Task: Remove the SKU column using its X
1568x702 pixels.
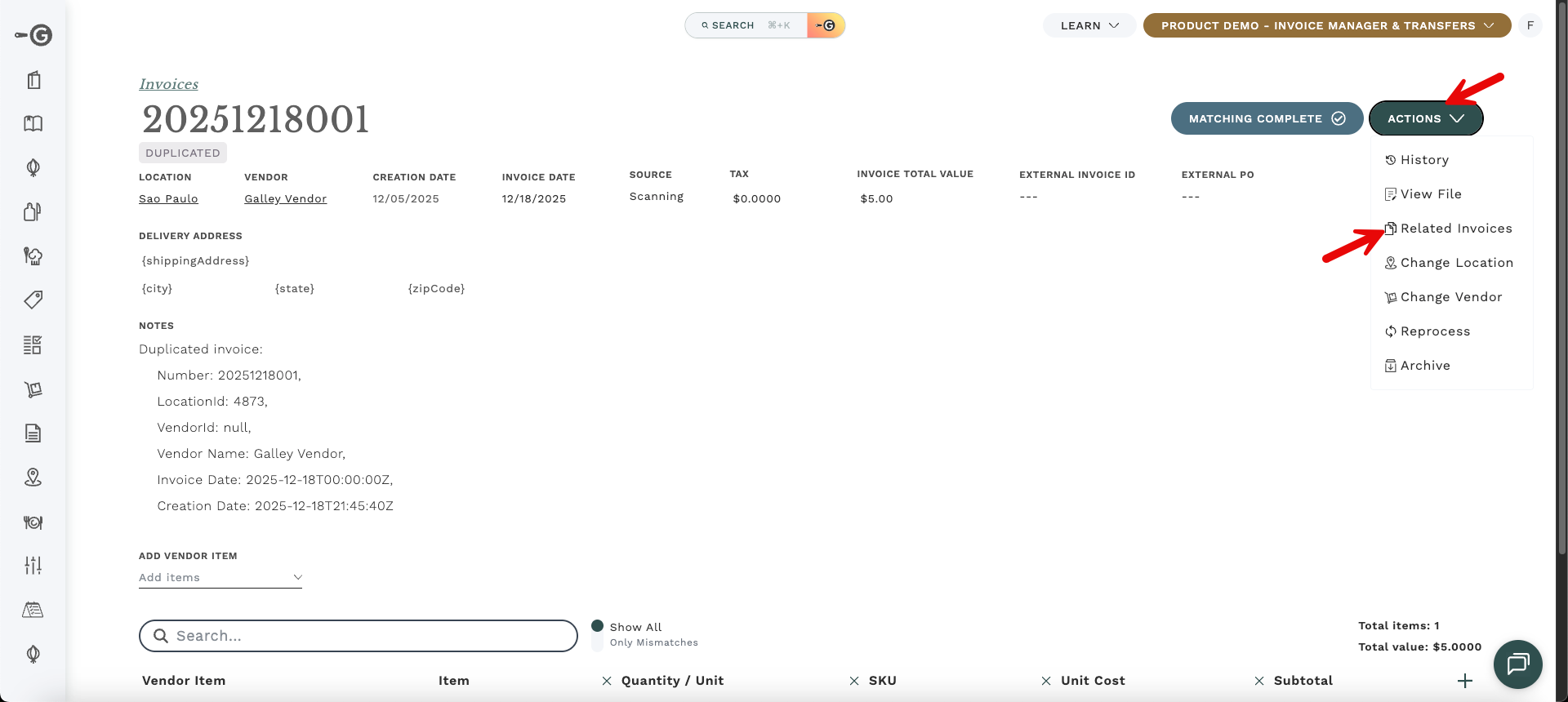Action: (854, 681)
